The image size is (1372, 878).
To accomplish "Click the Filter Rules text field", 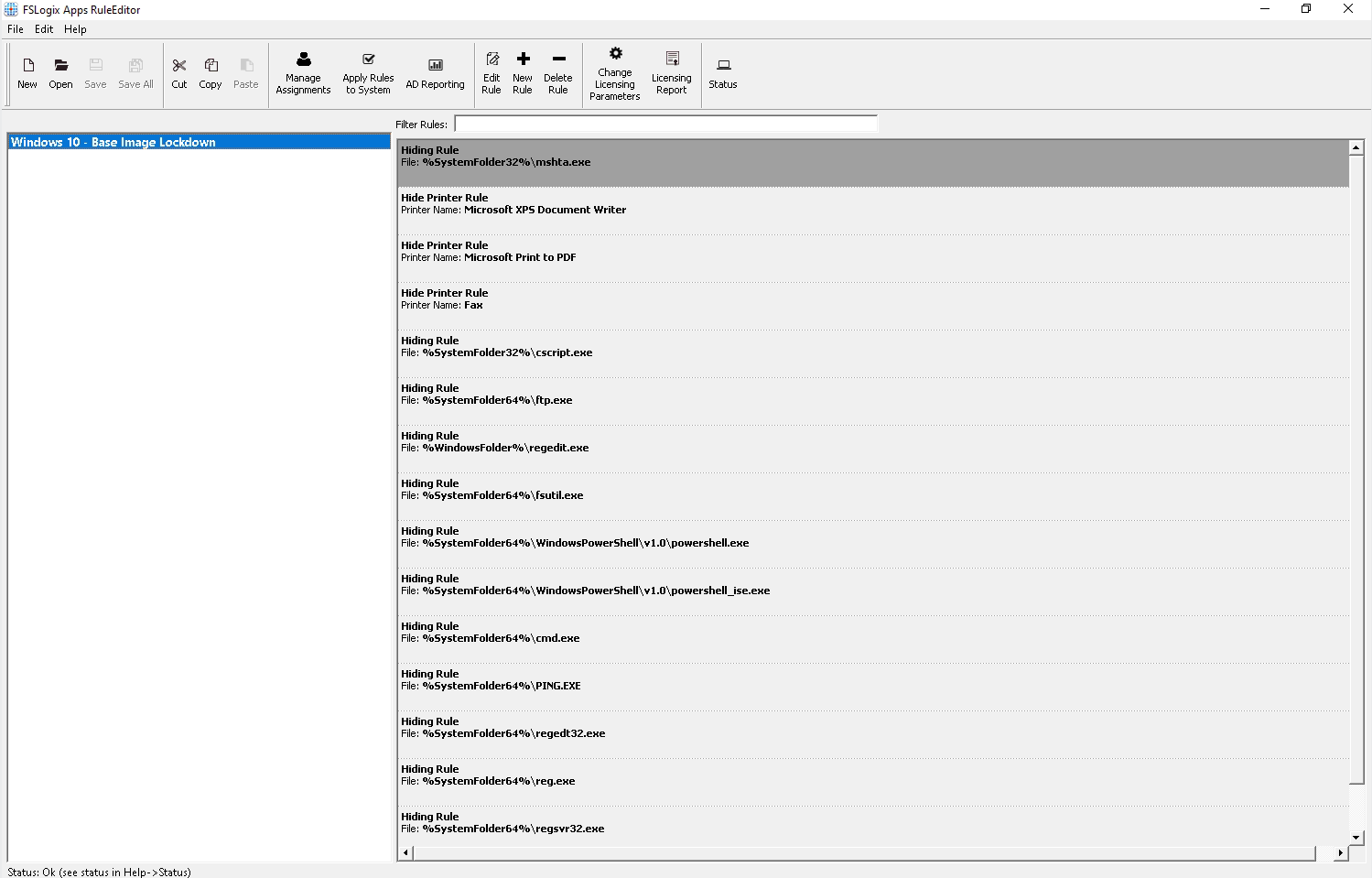I will (665, 124).
